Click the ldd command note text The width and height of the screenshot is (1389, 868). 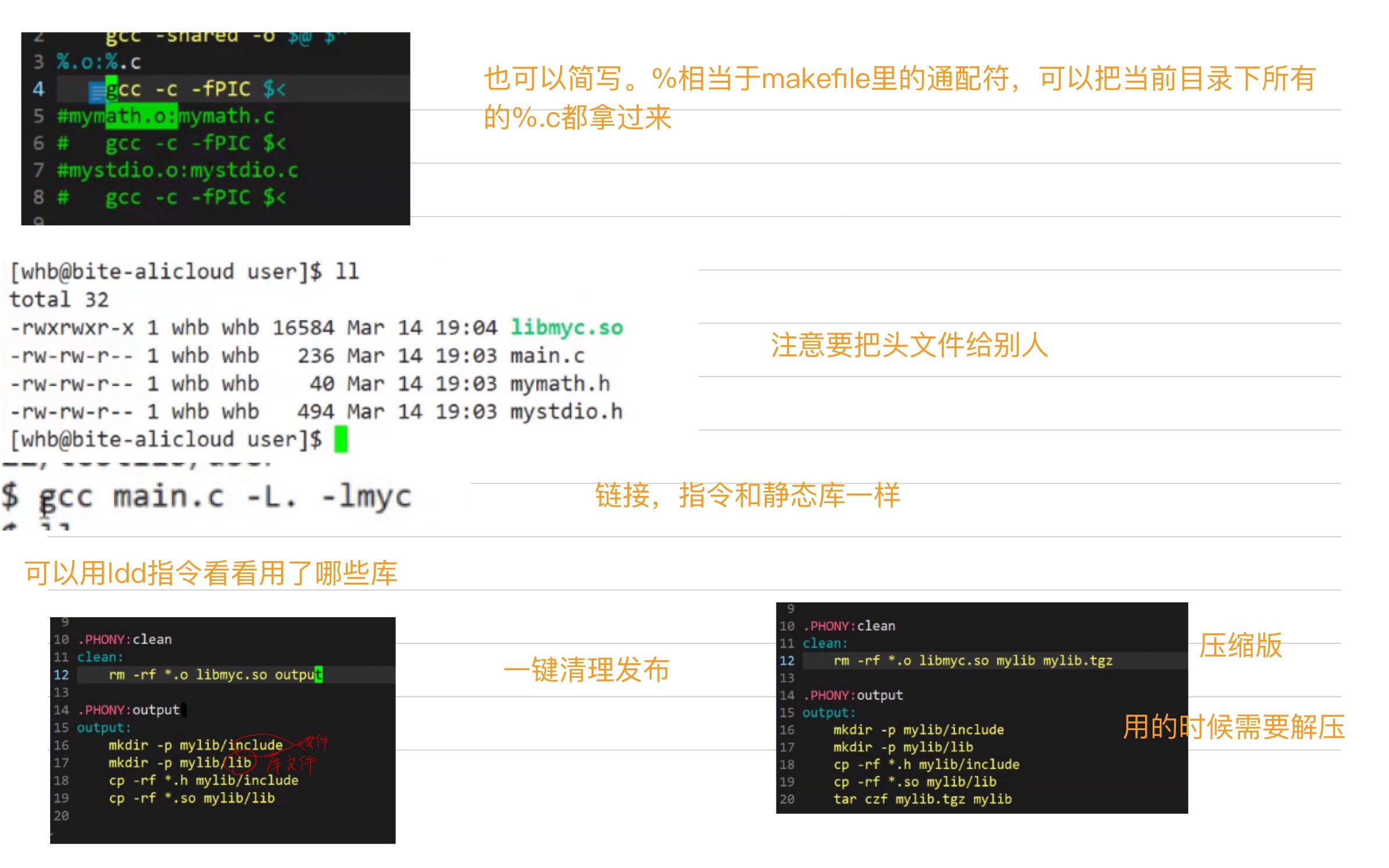click(x=211, y=573)
